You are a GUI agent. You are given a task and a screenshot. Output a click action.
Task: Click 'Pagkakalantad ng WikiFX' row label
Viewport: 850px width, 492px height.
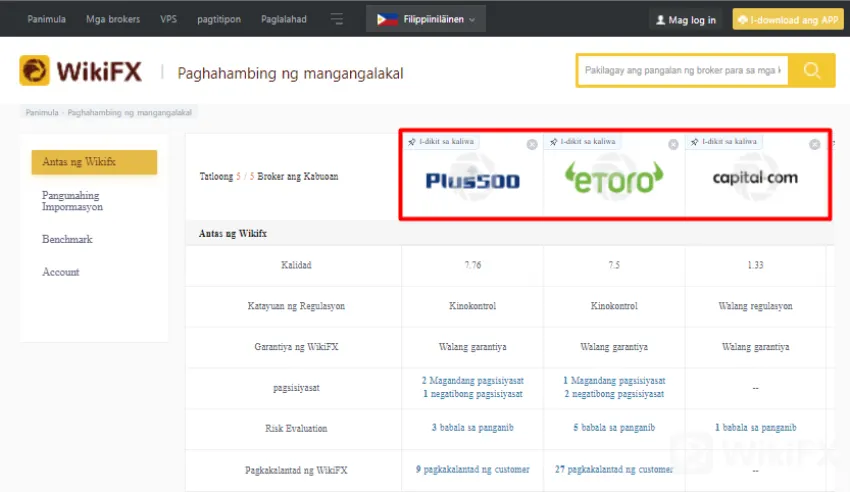coord(296,470)
